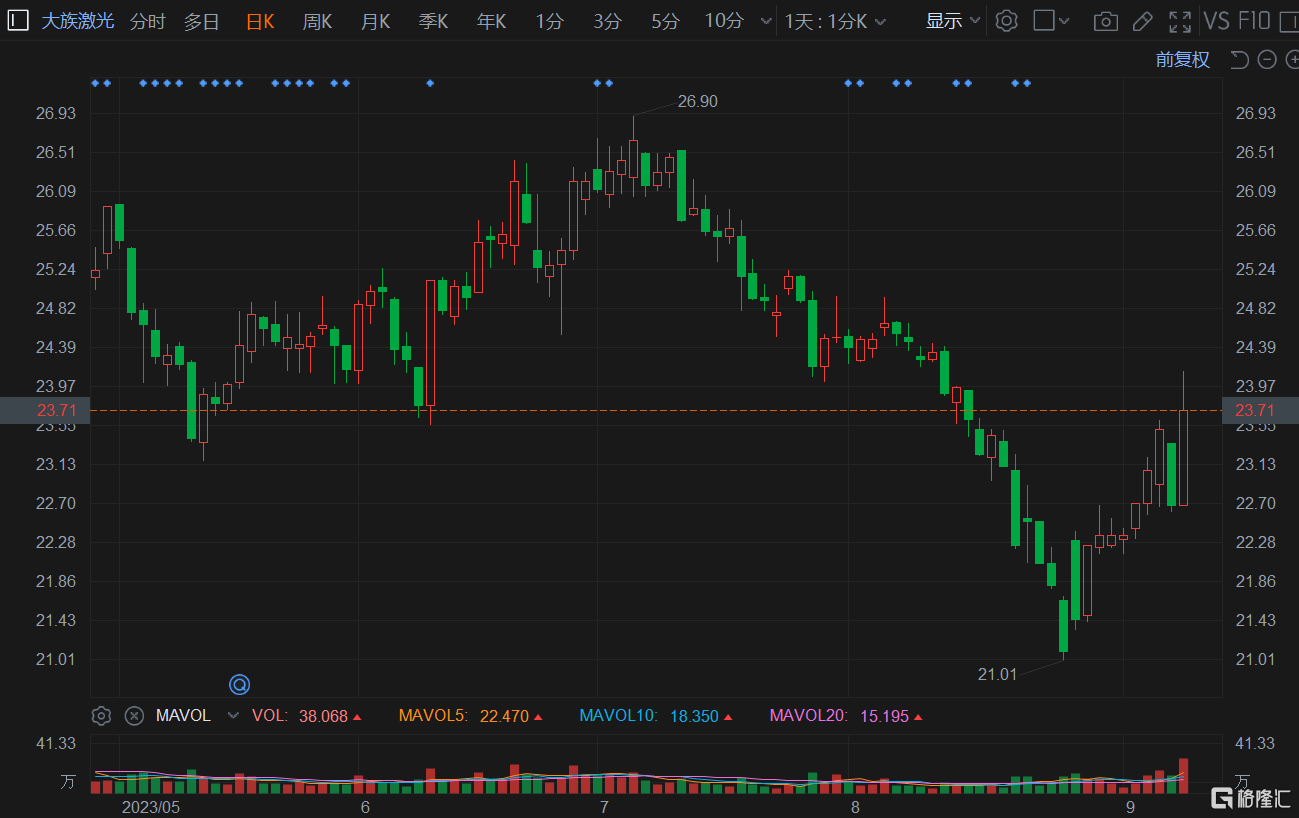Open the layout square dropdown

[1051, 21]
